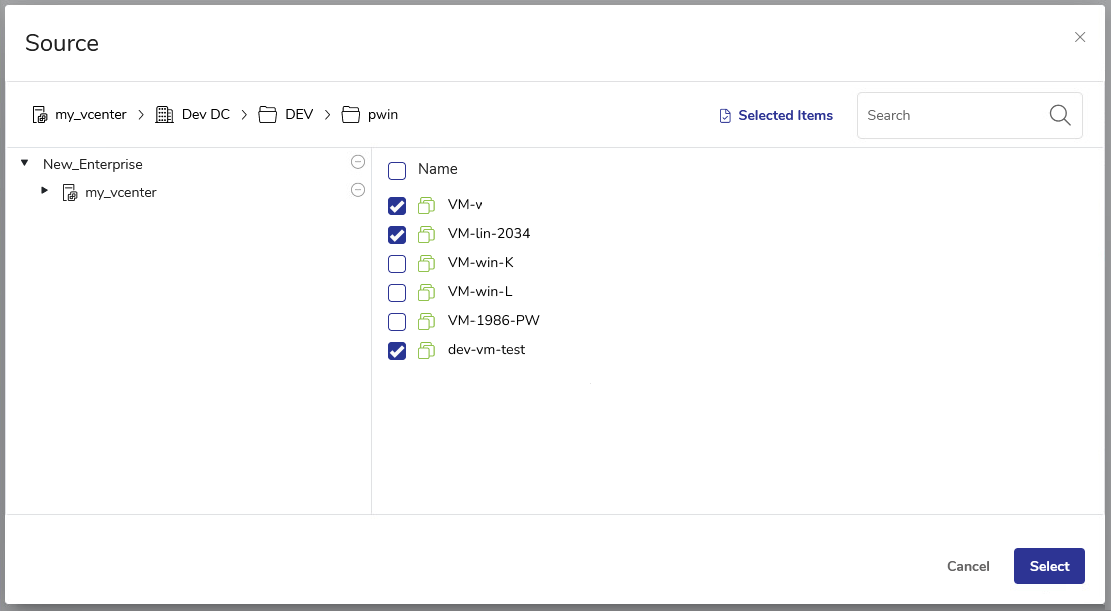
Task: Click the VM icon next to VM-lin-2034
Action: pyautogui.click(x=427, y=235)
